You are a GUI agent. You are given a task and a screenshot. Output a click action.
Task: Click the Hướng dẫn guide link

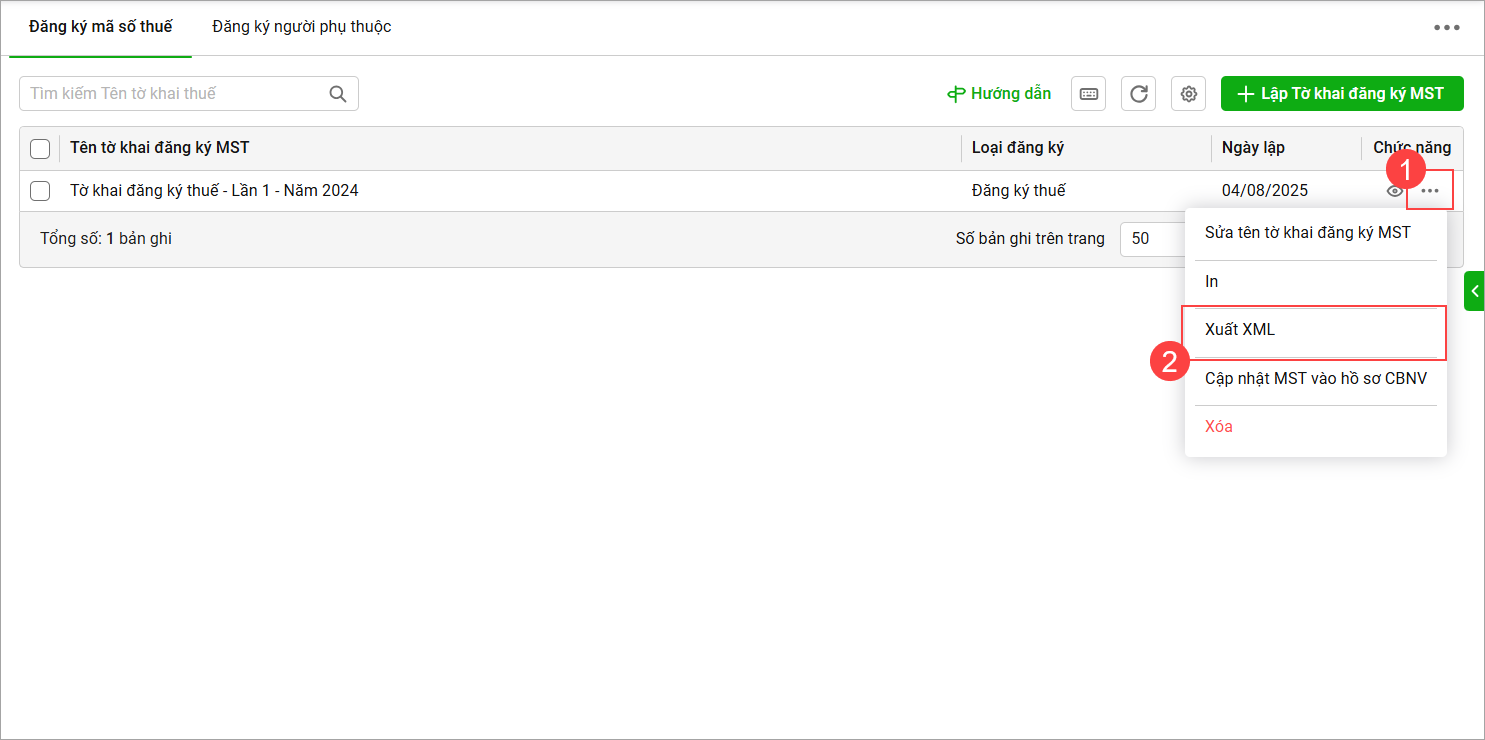click(999, 94)
